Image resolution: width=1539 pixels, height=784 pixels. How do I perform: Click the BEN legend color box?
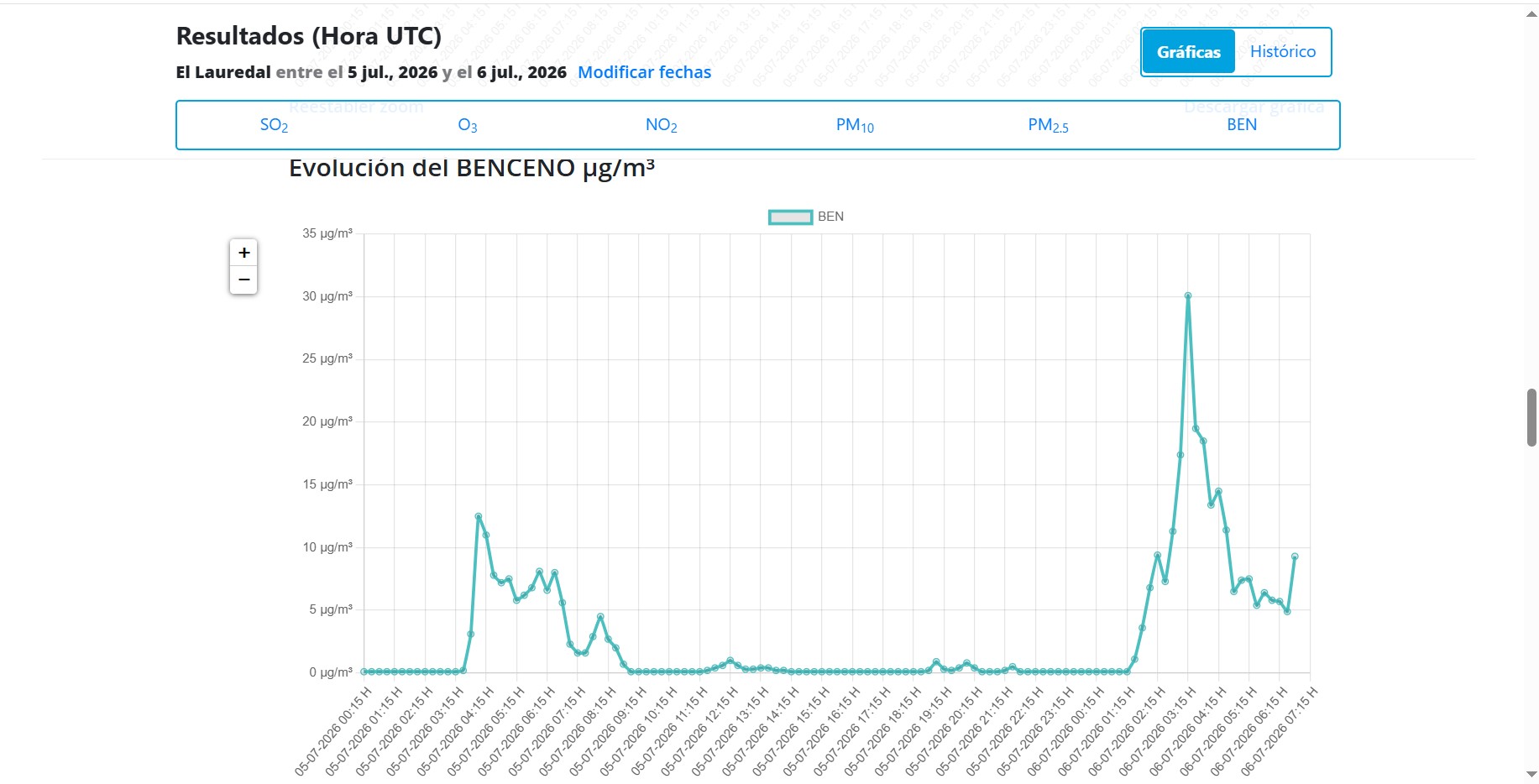pos(791,217)
